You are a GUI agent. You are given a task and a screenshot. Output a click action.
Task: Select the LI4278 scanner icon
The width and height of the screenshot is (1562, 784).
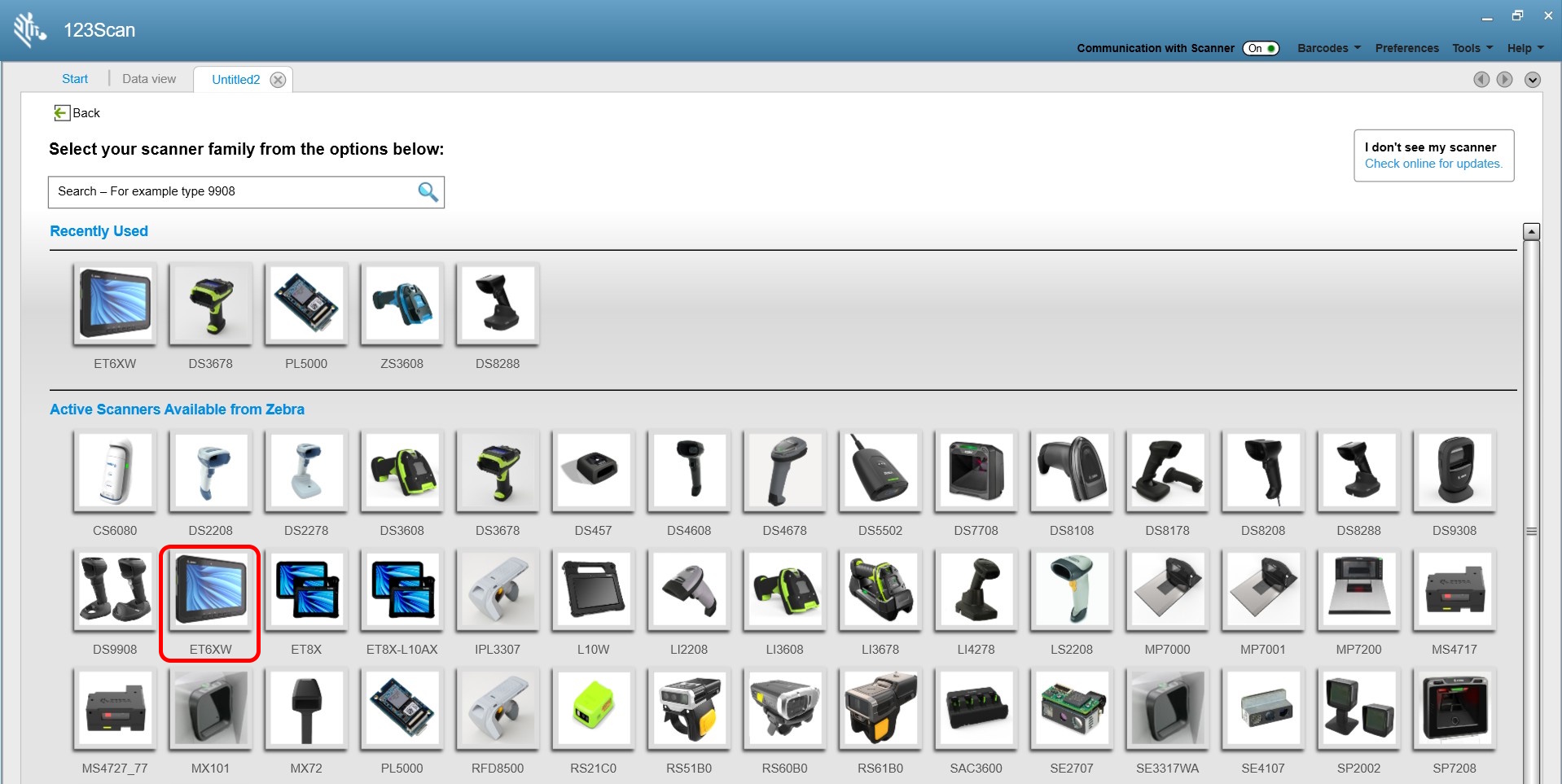tap(976, 589)
